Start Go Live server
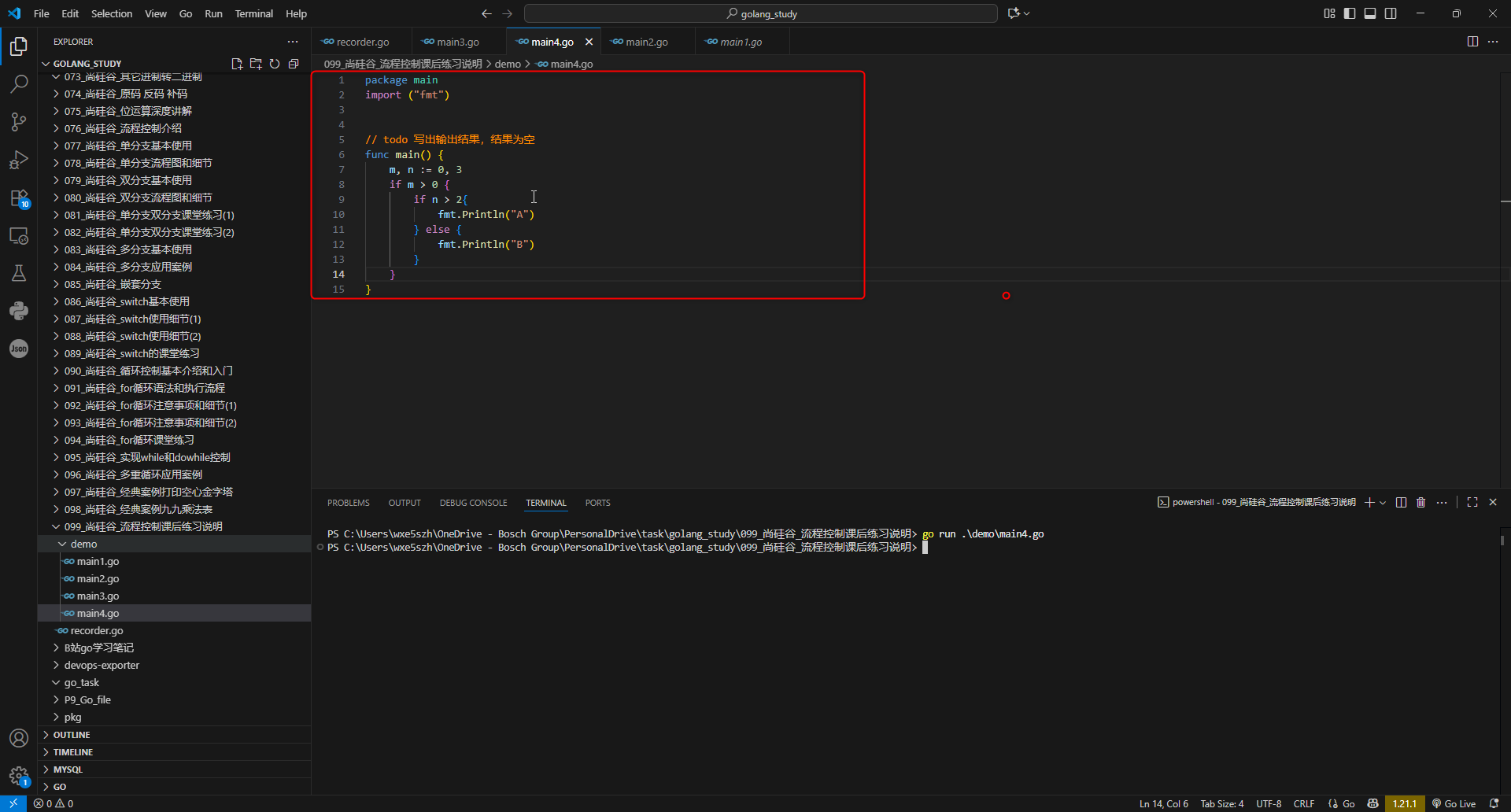Image resolution: width=1511 pixels, height=812 pixels. pyautogui.click(x=1454, y=803)
